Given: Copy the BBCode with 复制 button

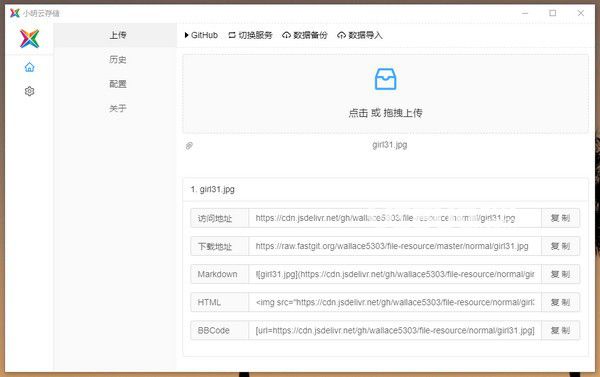Looking at the screenshot, I should (561, 330).
